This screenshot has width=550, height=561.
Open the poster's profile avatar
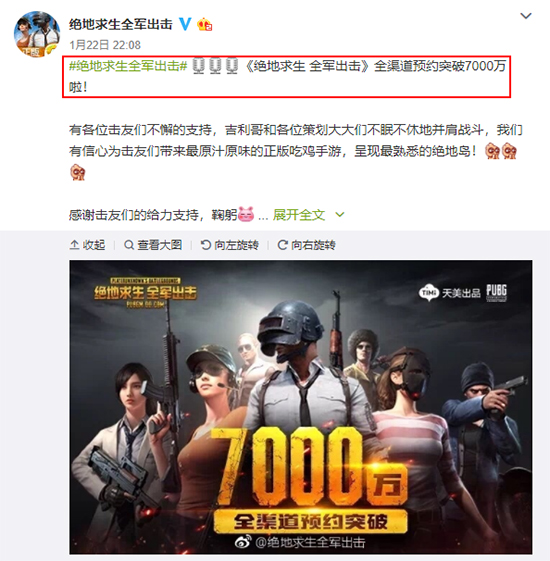pos(37,34)
